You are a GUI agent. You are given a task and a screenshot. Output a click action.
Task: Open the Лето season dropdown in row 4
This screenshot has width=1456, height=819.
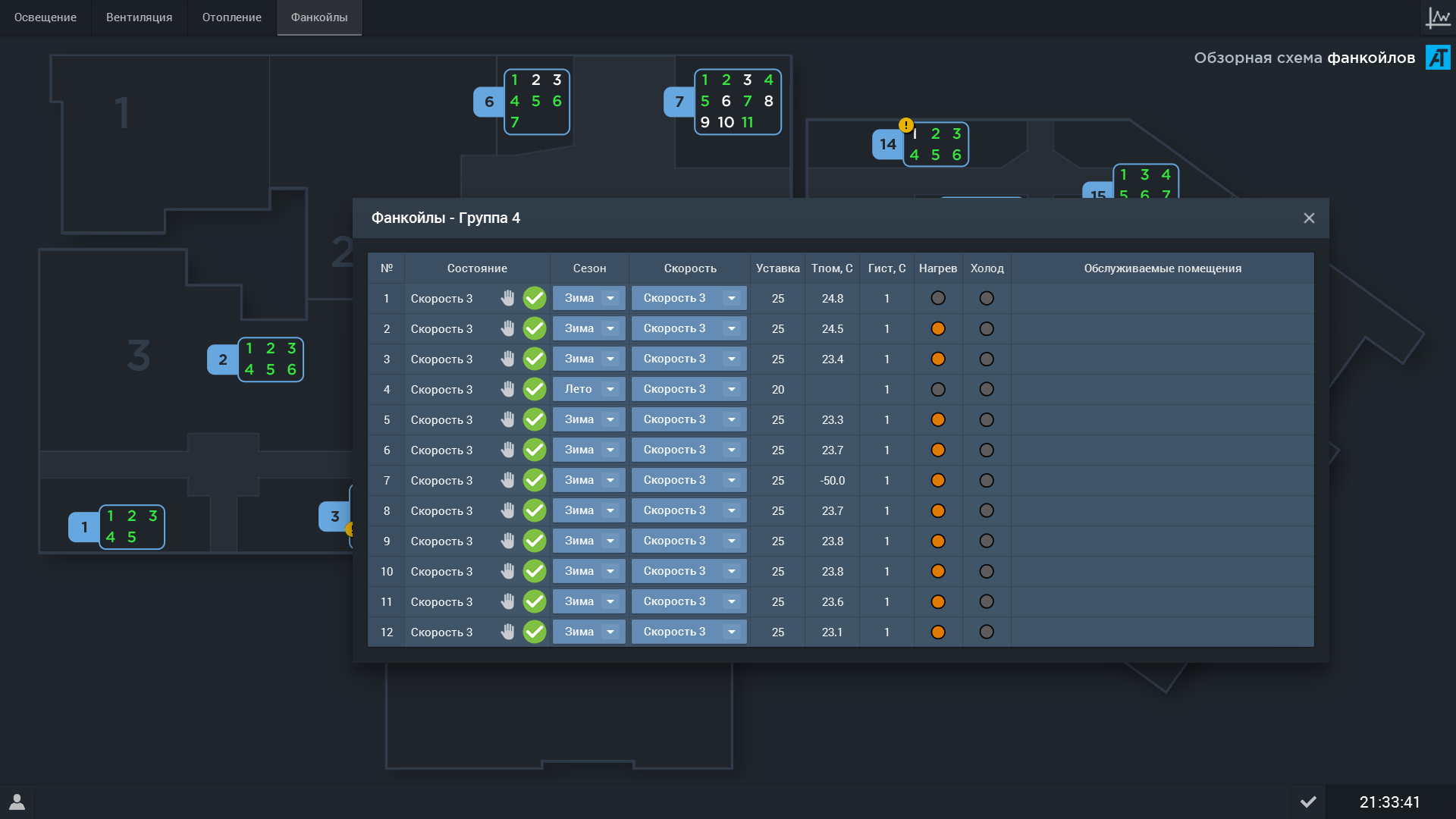coord(589,389)
